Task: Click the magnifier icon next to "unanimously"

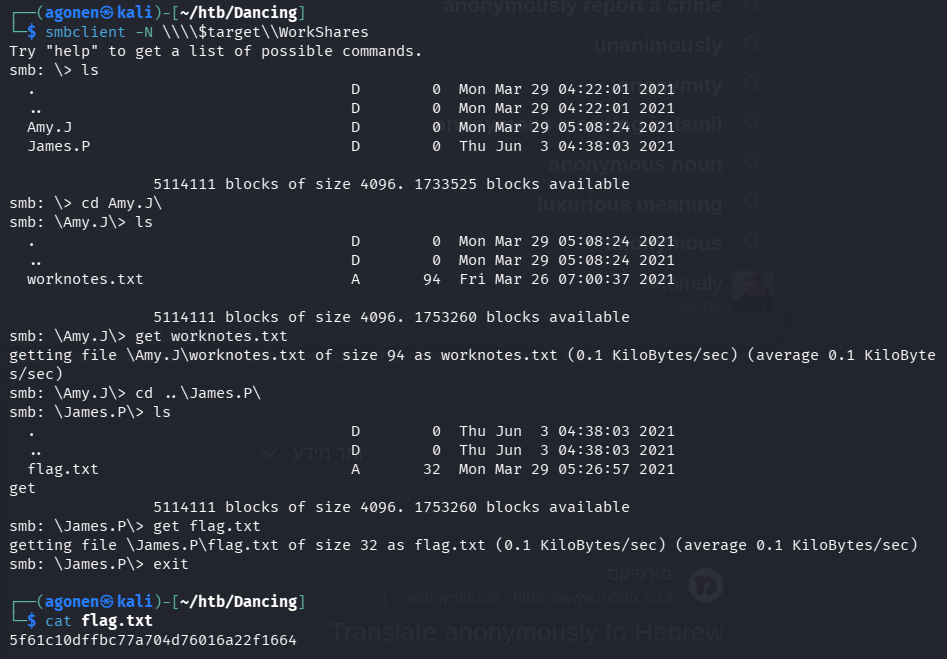Action: pyautogui.click(x=752, y=46)
